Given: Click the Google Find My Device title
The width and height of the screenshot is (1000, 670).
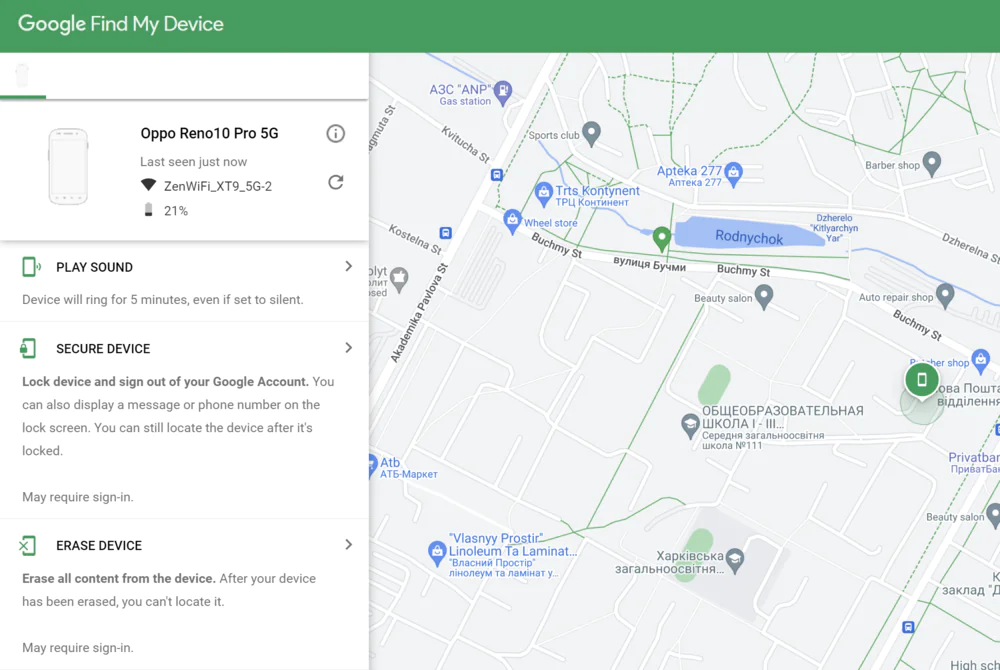Looking at the screenshot, I should (121, 24).
